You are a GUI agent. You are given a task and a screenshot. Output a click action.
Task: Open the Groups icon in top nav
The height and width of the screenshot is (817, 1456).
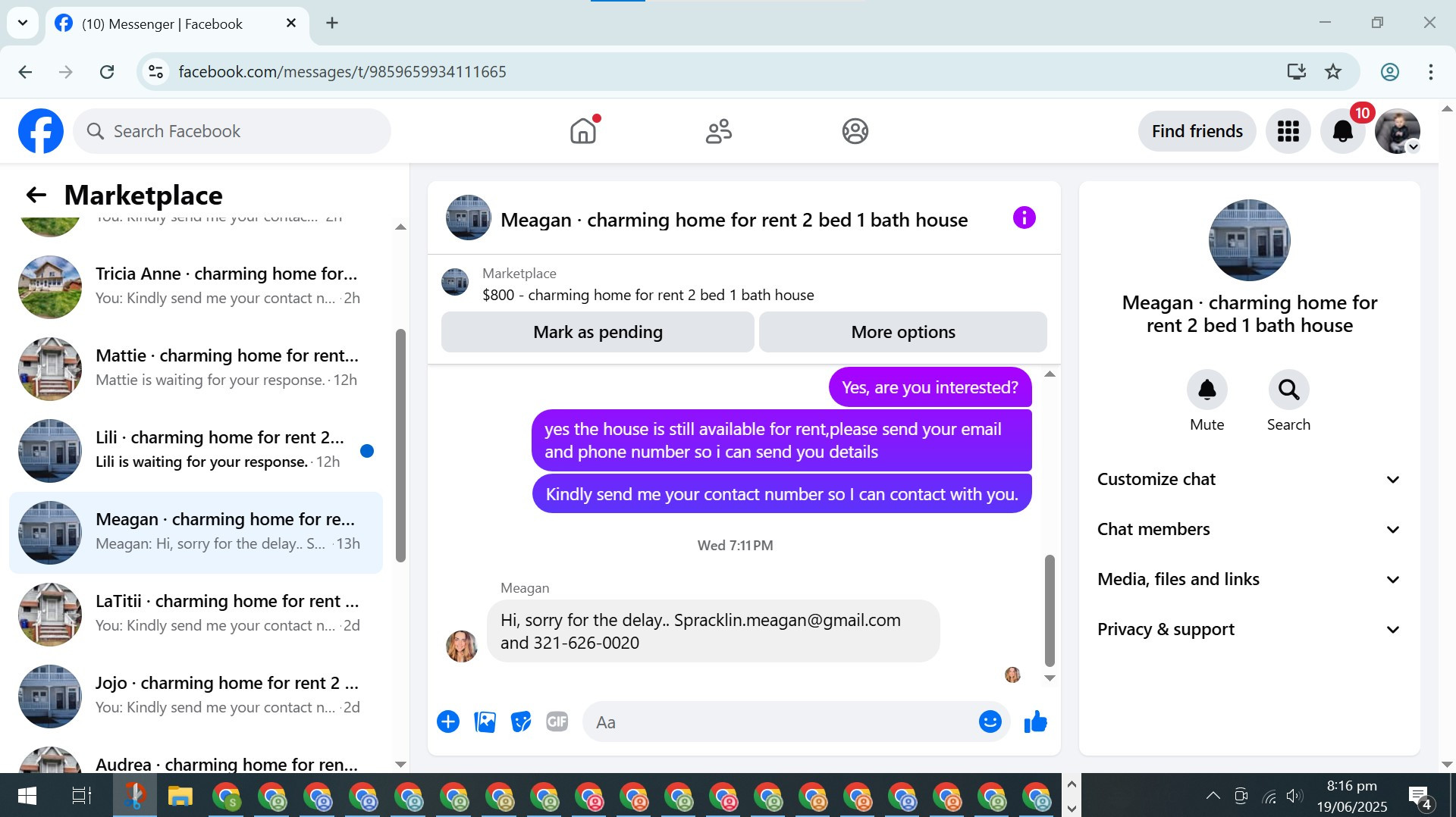[x=855, y=131]
